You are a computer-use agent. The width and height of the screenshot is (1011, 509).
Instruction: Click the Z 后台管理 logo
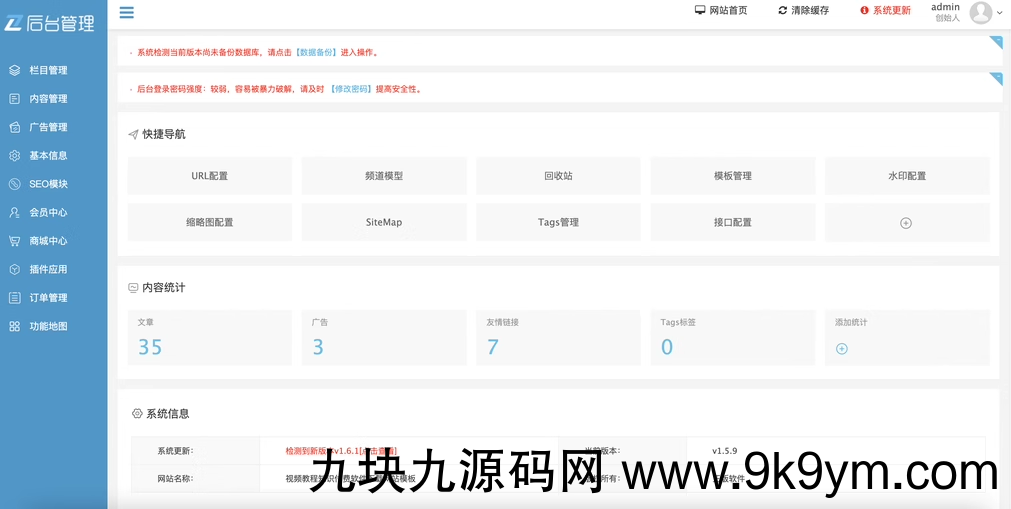tap(50, 23)
